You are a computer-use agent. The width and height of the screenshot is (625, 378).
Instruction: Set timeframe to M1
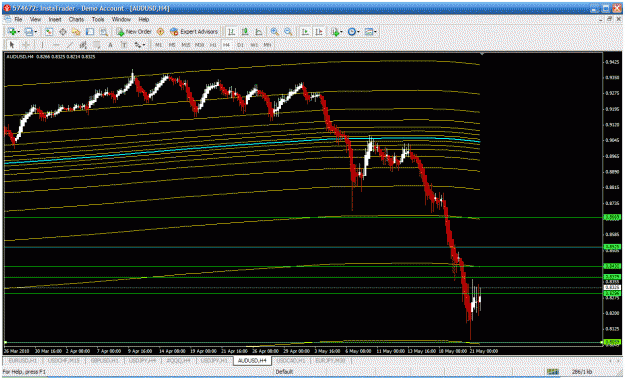point(159,45)
